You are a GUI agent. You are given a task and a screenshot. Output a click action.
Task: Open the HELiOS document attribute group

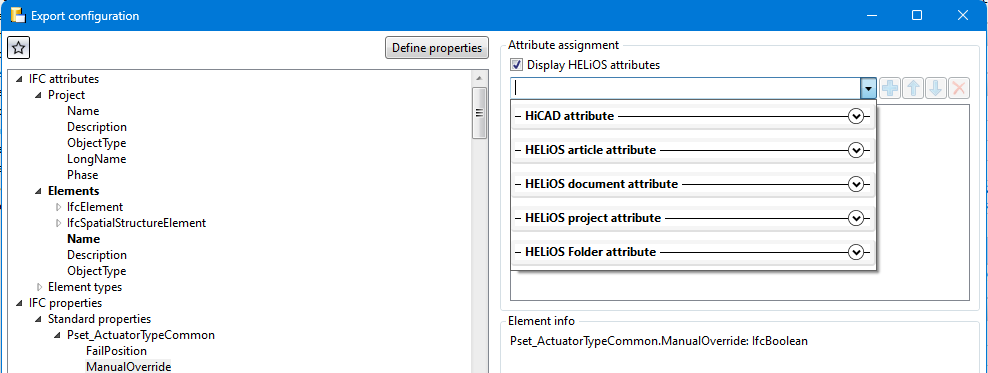(693, 185)
